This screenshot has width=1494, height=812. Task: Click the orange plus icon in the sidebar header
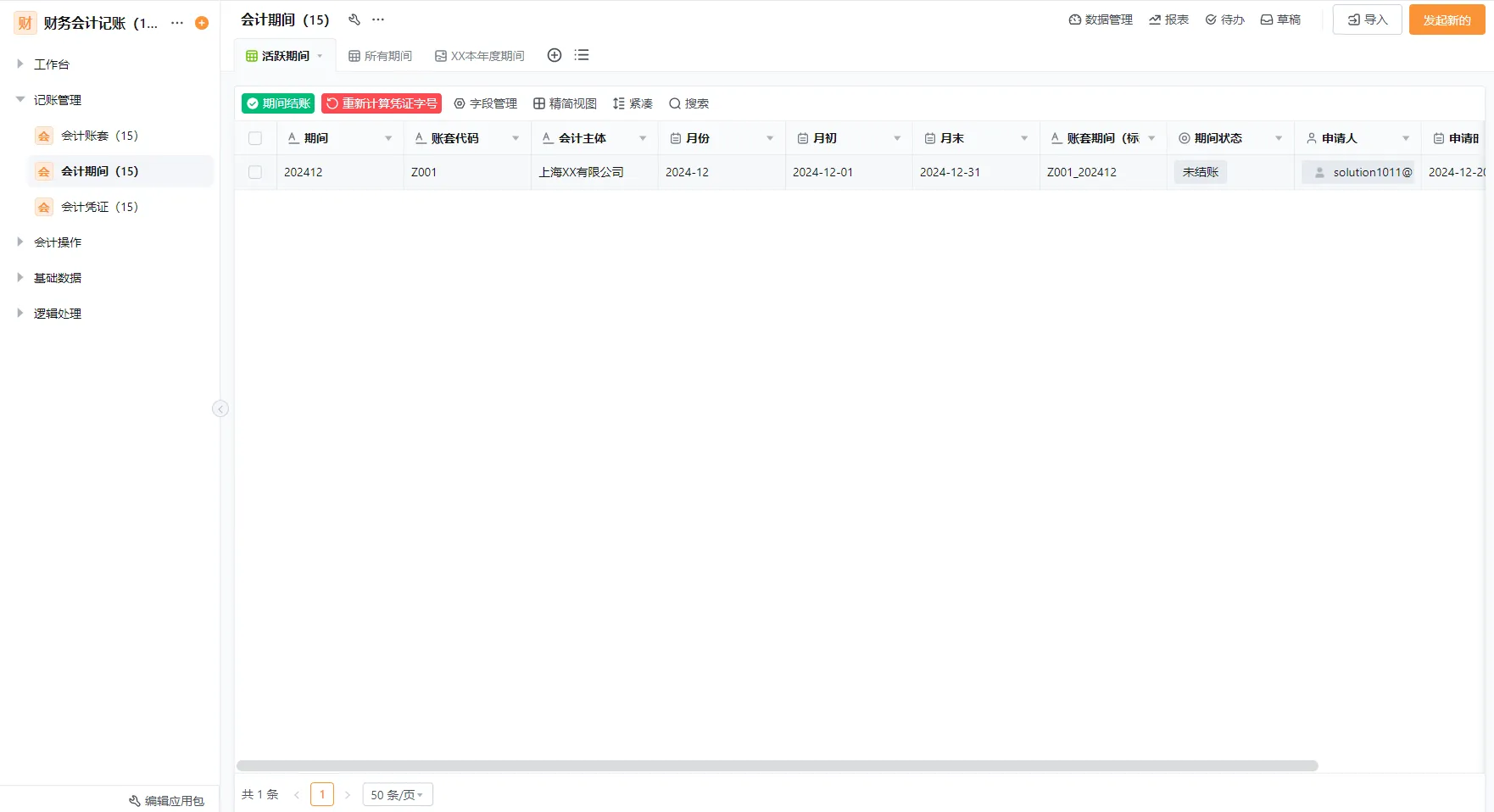201,23
